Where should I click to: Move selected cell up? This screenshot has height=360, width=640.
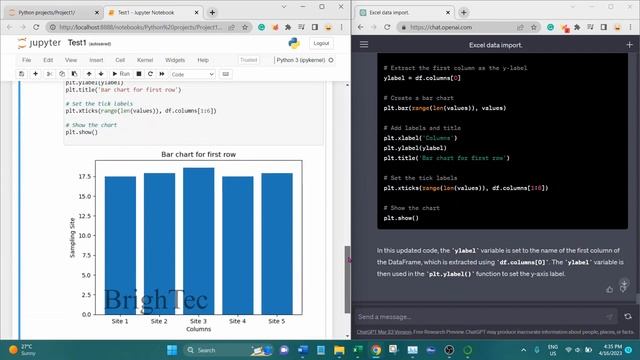[89, 74]
